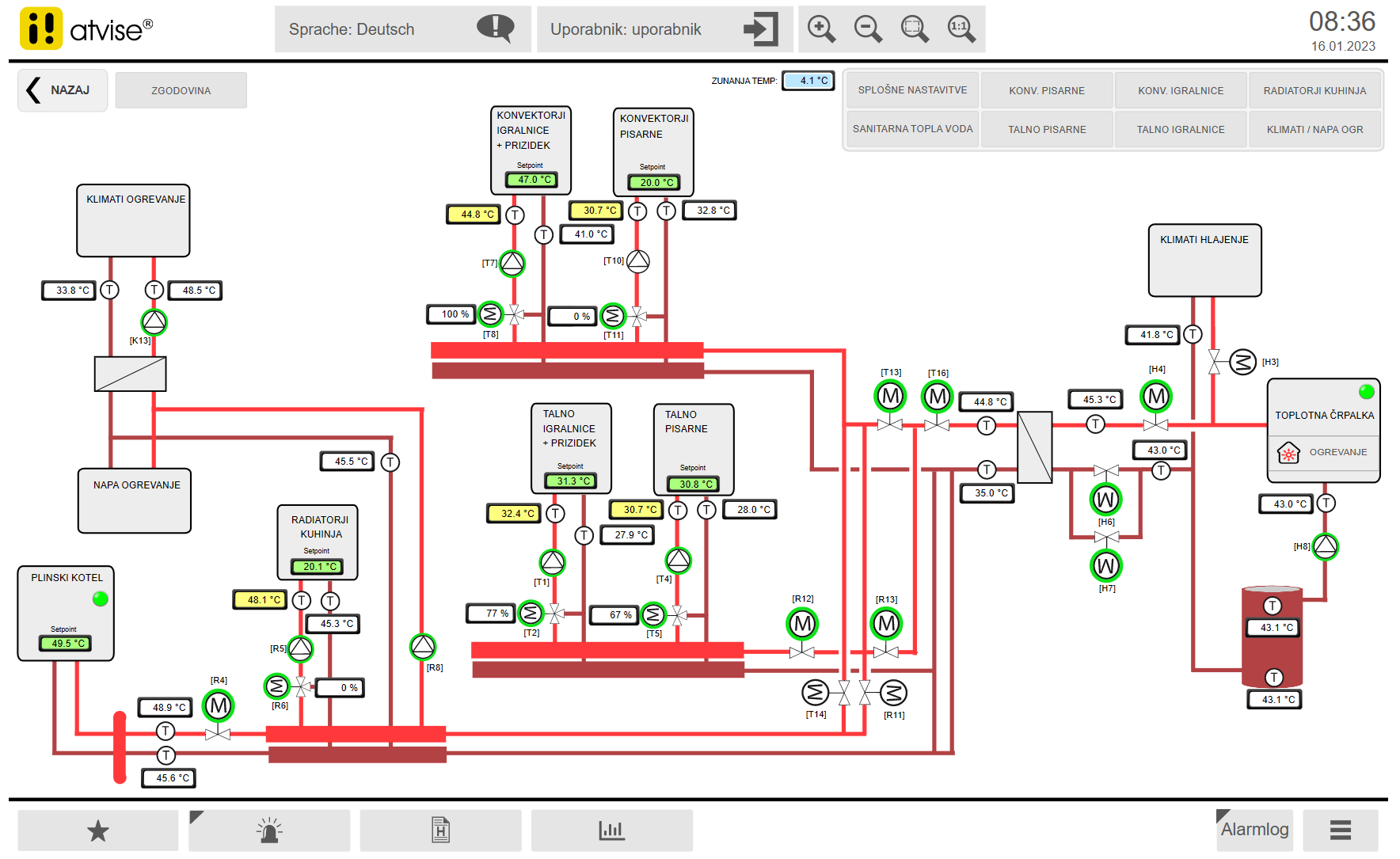This screenshot has width=1400, height=859.
Task: Open alarms via the siren icon
Action: click(269, 830)
